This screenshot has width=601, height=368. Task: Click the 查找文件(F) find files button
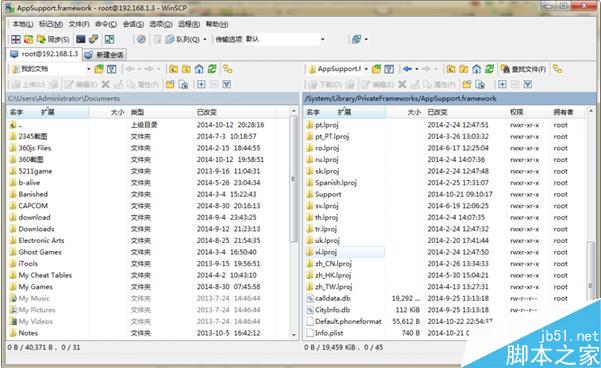(524, 69)
